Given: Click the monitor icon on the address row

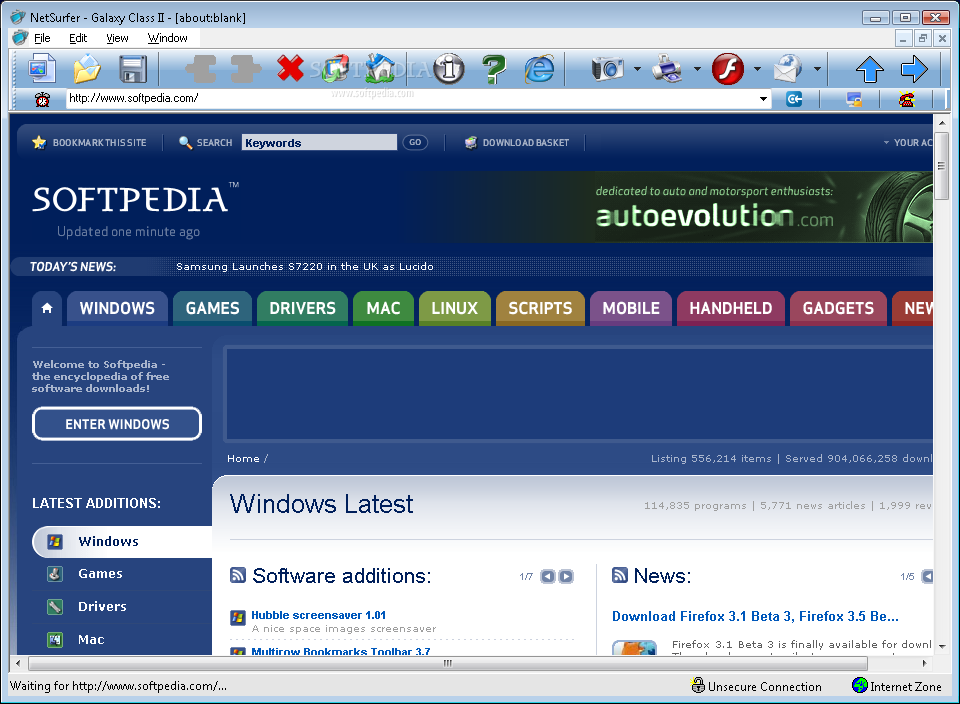Looking at the screenshot, I should [854, 99].
